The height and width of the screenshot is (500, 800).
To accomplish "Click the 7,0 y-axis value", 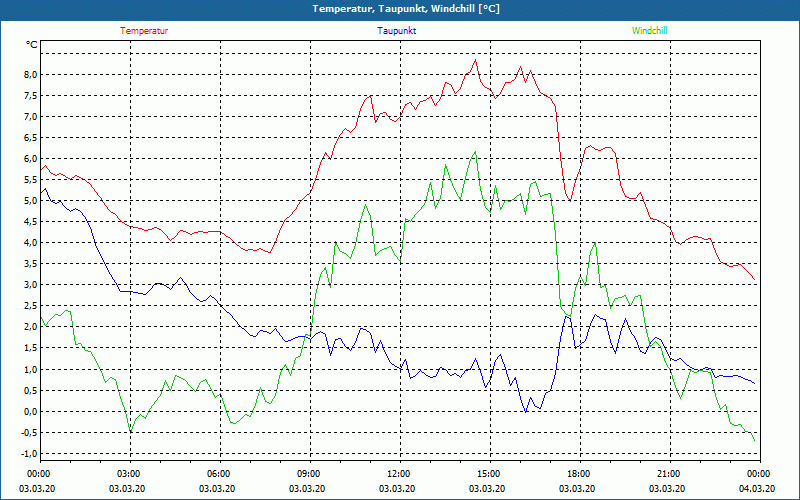I will 30,116.
